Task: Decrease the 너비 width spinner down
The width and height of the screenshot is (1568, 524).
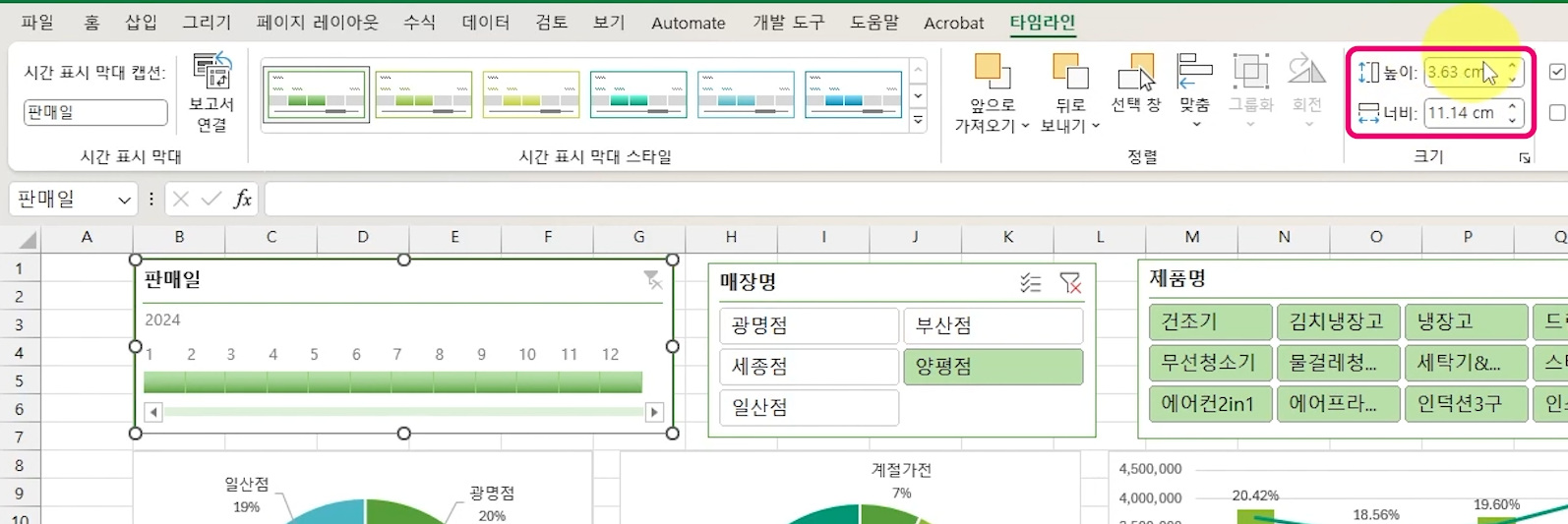Action: pyautogui.click(x=1512, y=119)
